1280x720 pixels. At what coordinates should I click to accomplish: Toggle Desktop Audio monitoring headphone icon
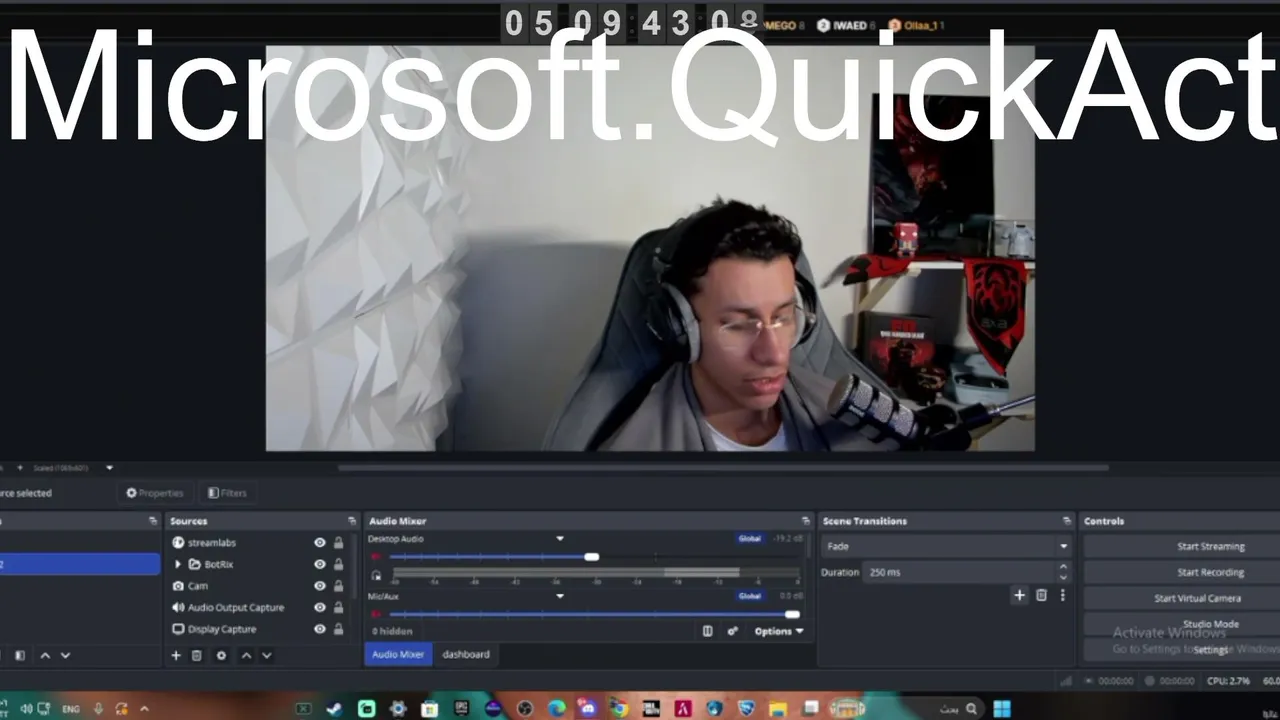click(x=376, y=575)
